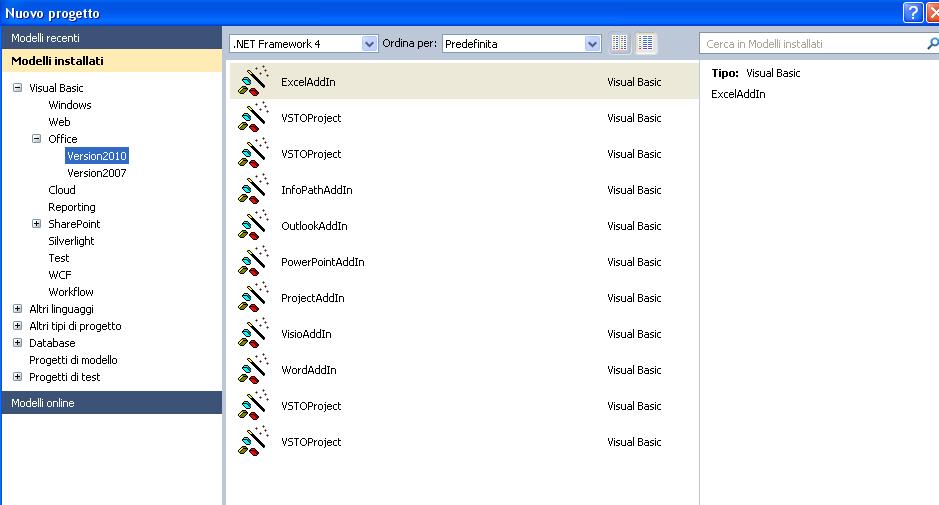Expand the Progetti di test node
The width and height of the screenshot is (939, 505).
(17, 377)
